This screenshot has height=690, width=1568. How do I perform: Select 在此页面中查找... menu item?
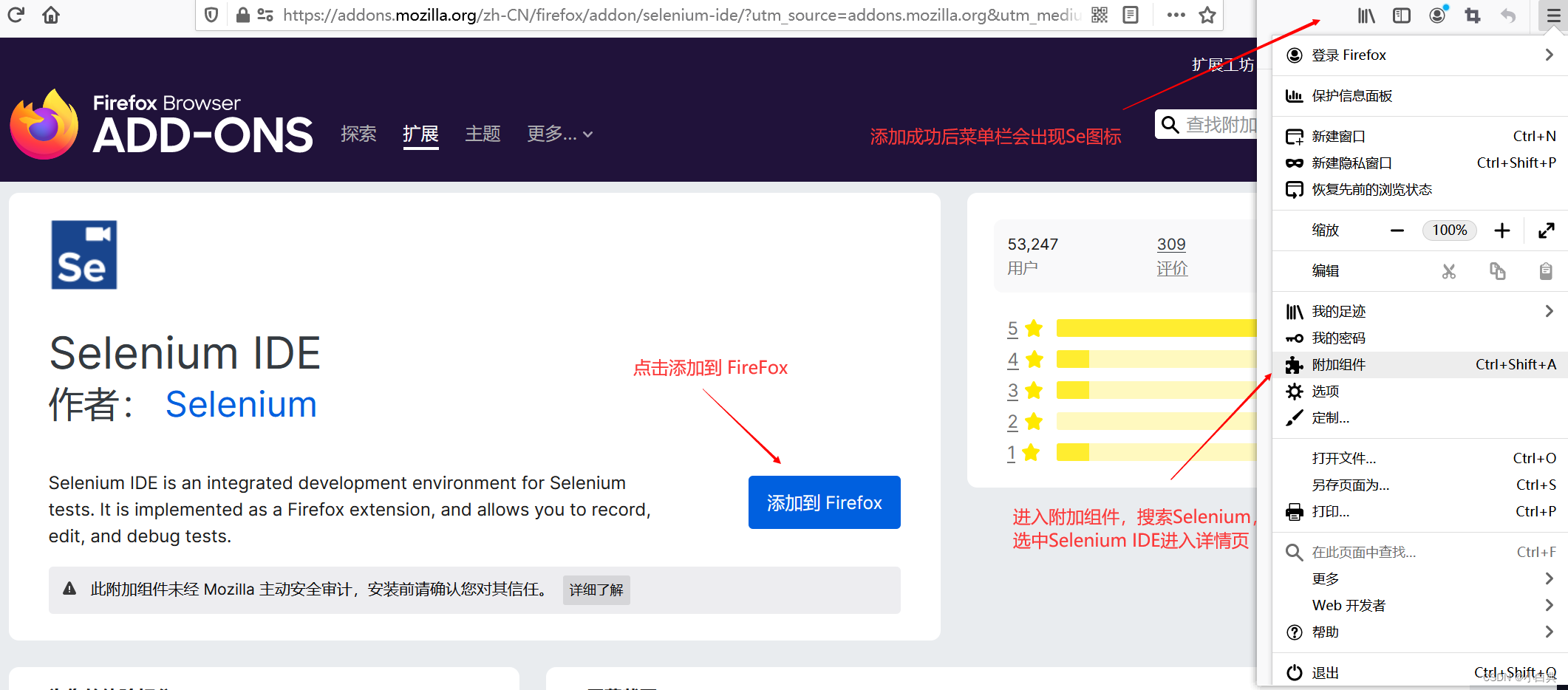tap(1419, 553)
